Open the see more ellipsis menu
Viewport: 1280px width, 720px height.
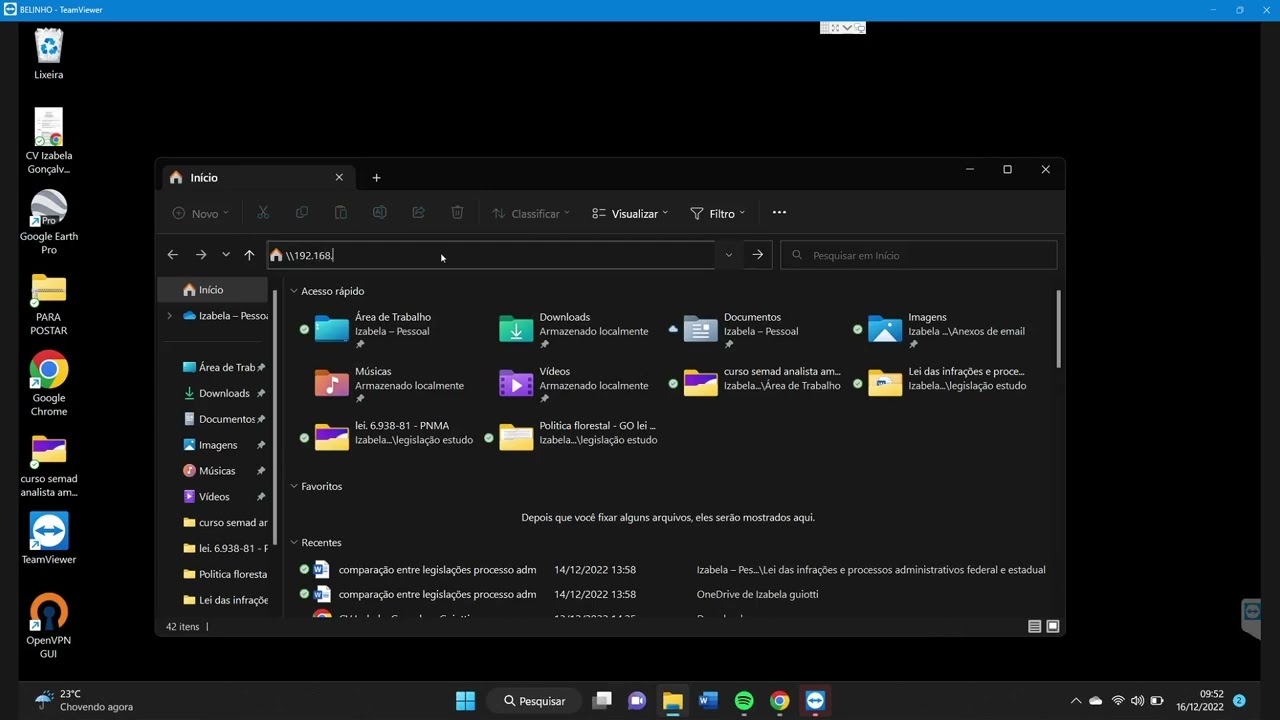pyautogui.click(x=779, y=213)
